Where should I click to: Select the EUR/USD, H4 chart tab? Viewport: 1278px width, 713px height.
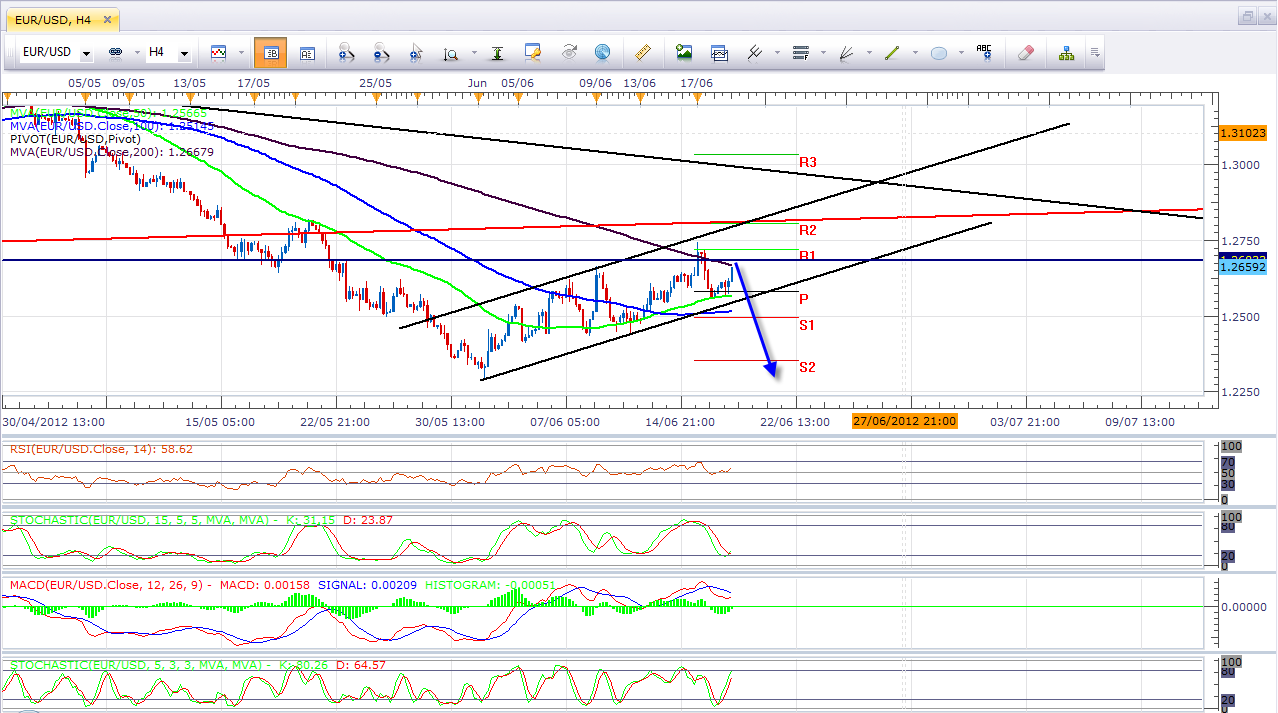coord(62,18)
